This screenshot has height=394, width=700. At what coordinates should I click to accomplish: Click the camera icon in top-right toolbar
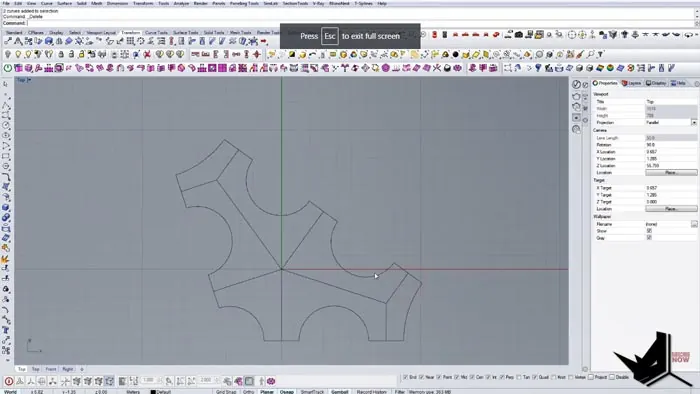(x=519, y=34)
